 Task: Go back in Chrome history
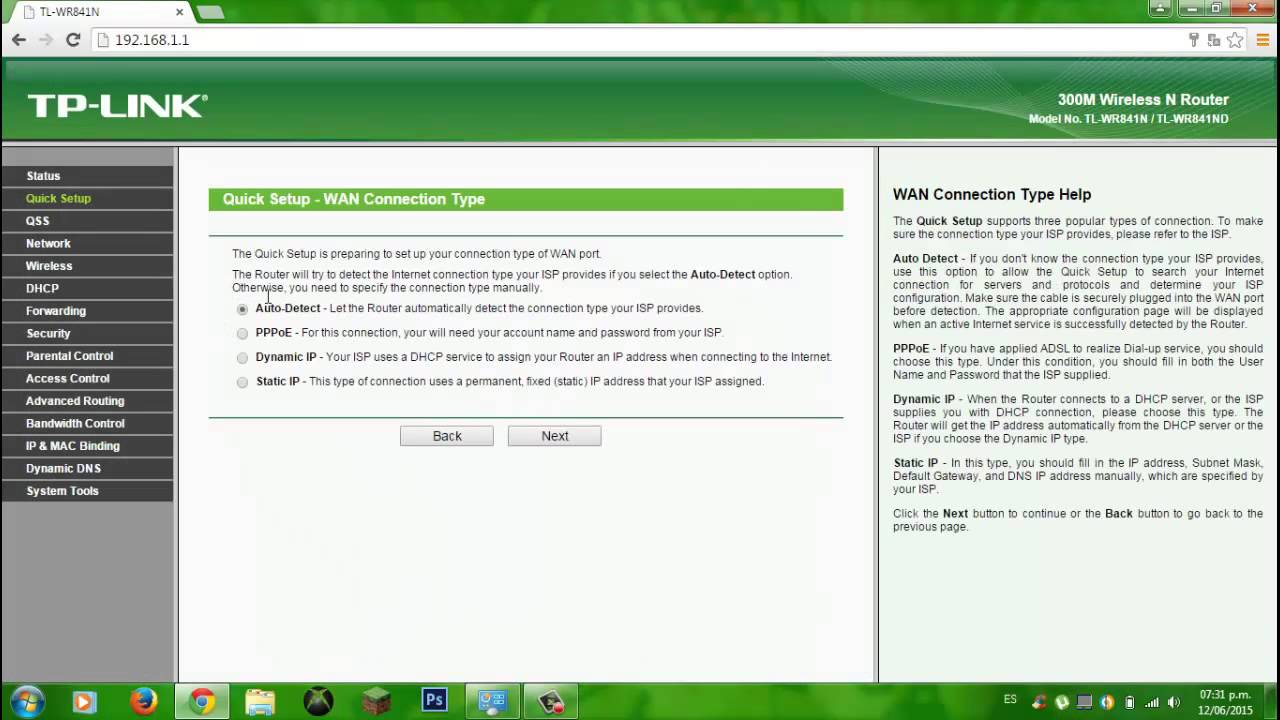(x=19, y=40)
